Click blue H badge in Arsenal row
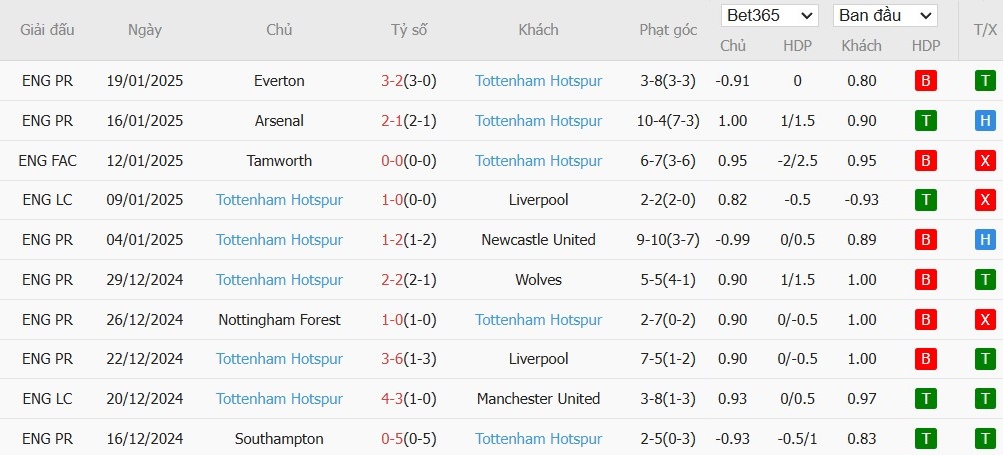The width and height of the screenshot is (1003, 455). (x=985, y=121)
